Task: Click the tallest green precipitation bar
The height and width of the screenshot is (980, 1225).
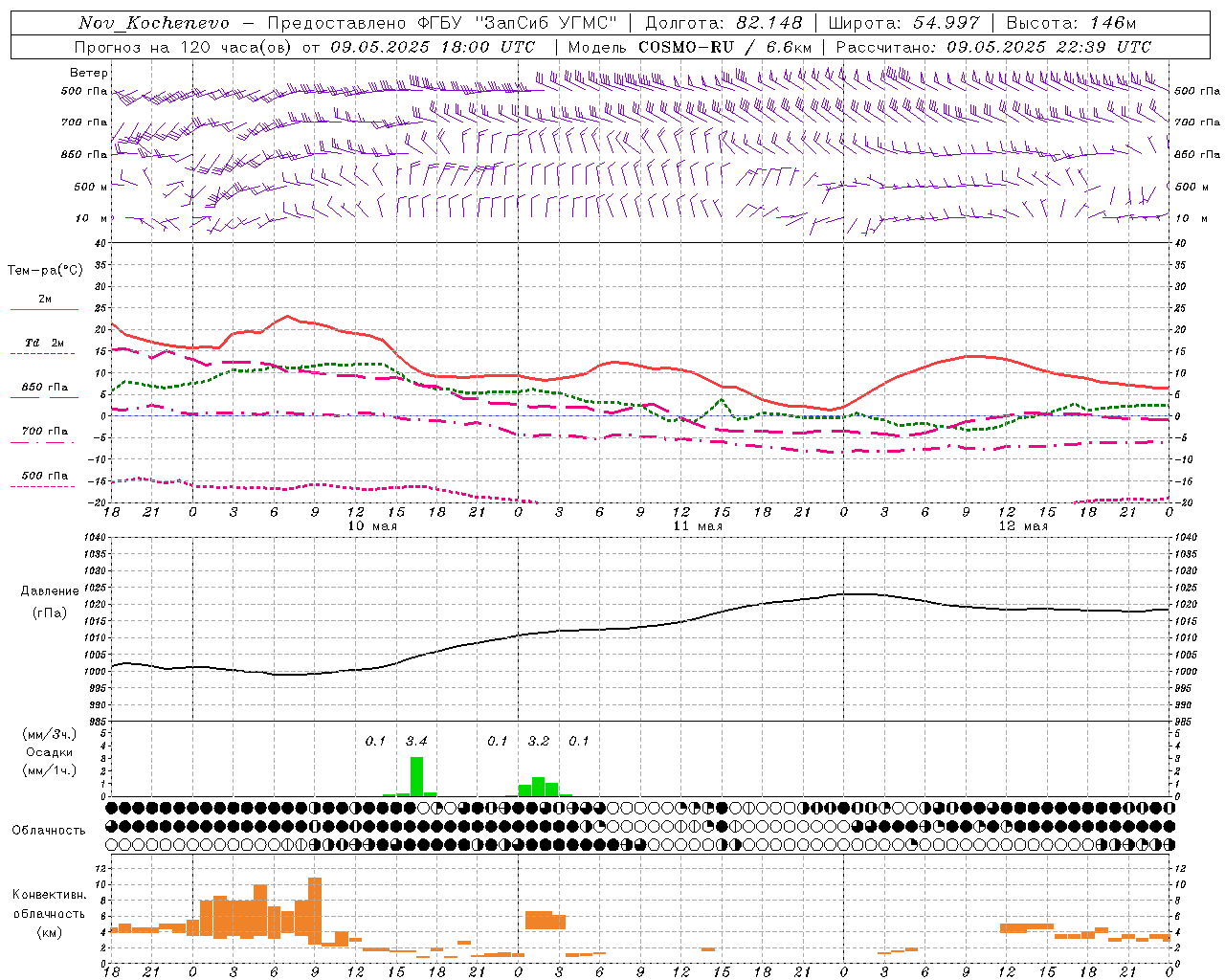Action: click(x=416, y=777)
